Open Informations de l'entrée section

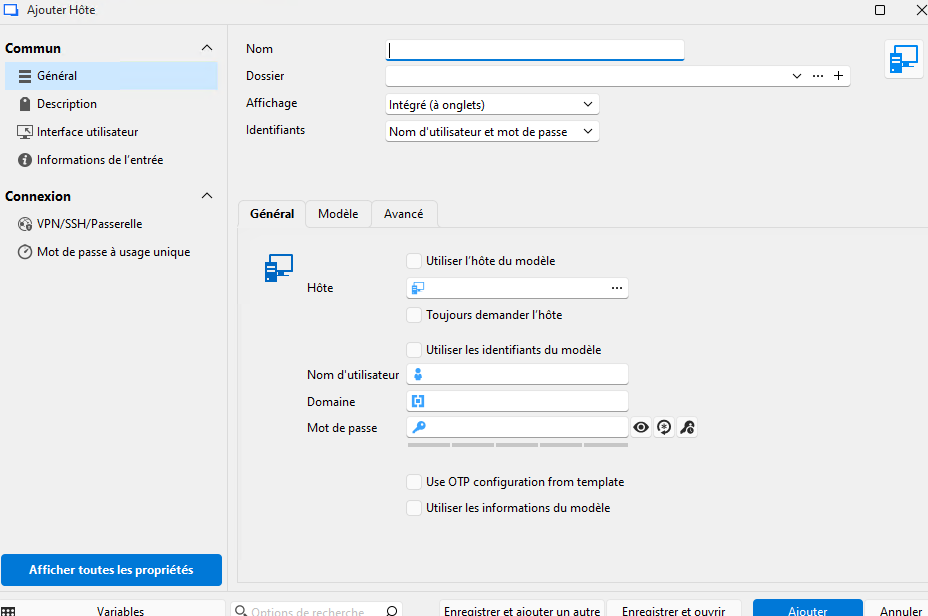(x=100, y=160)
